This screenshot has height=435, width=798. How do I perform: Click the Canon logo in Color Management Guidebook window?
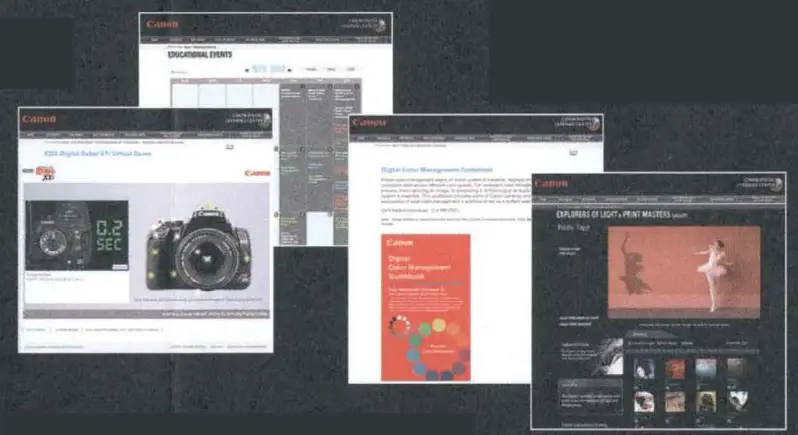coord(369,123)
